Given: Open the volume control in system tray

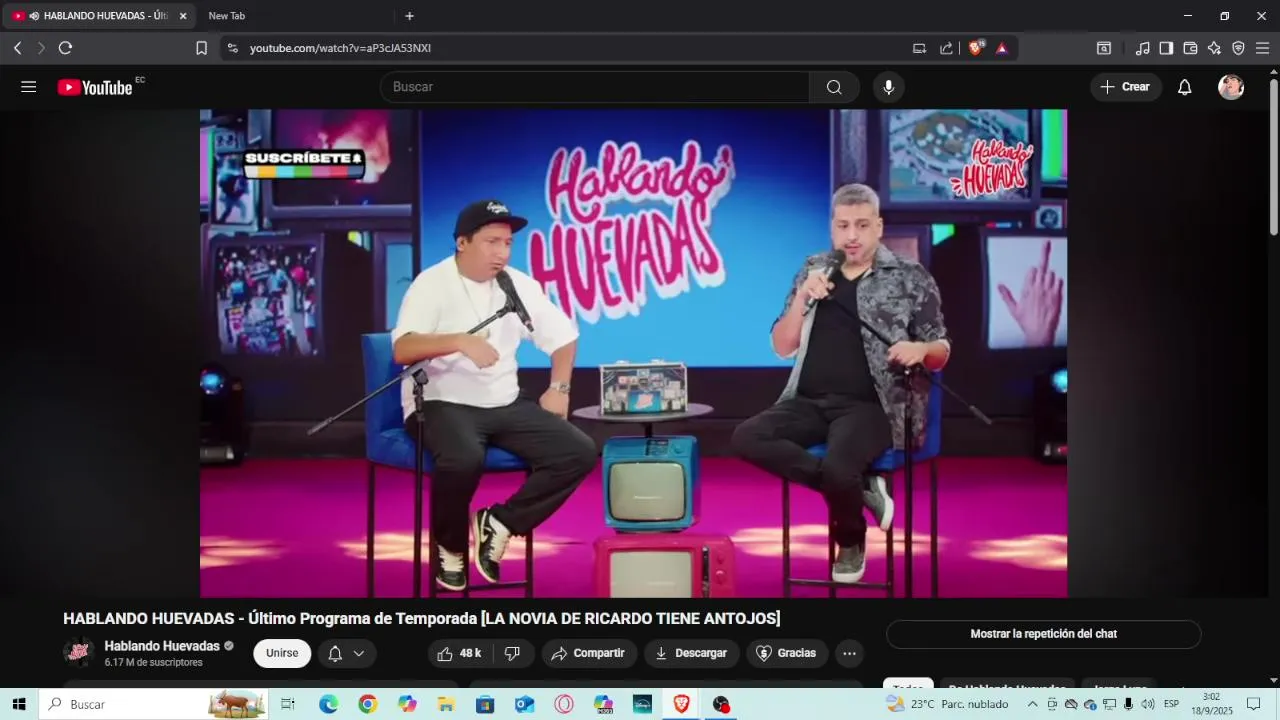Looking at the screenshot, I should (x=1147, y=704).
